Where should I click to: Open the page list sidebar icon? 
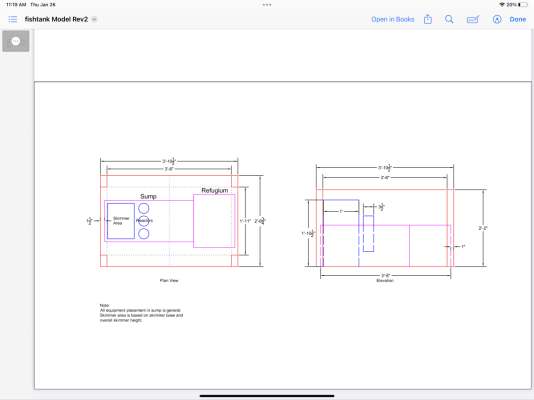pos(13,19)
